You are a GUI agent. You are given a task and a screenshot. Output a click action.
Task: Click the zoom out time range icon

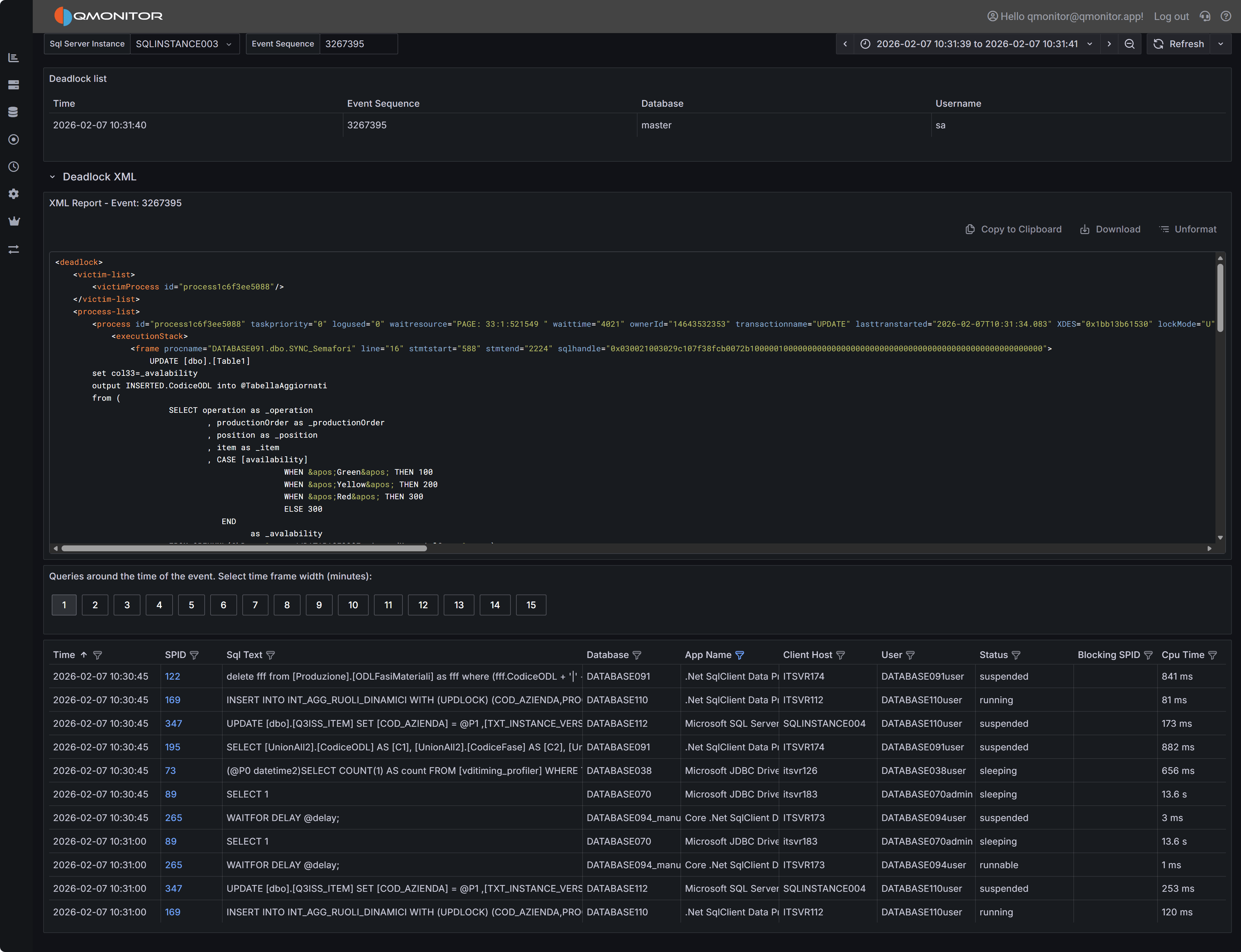[1129, 44]
